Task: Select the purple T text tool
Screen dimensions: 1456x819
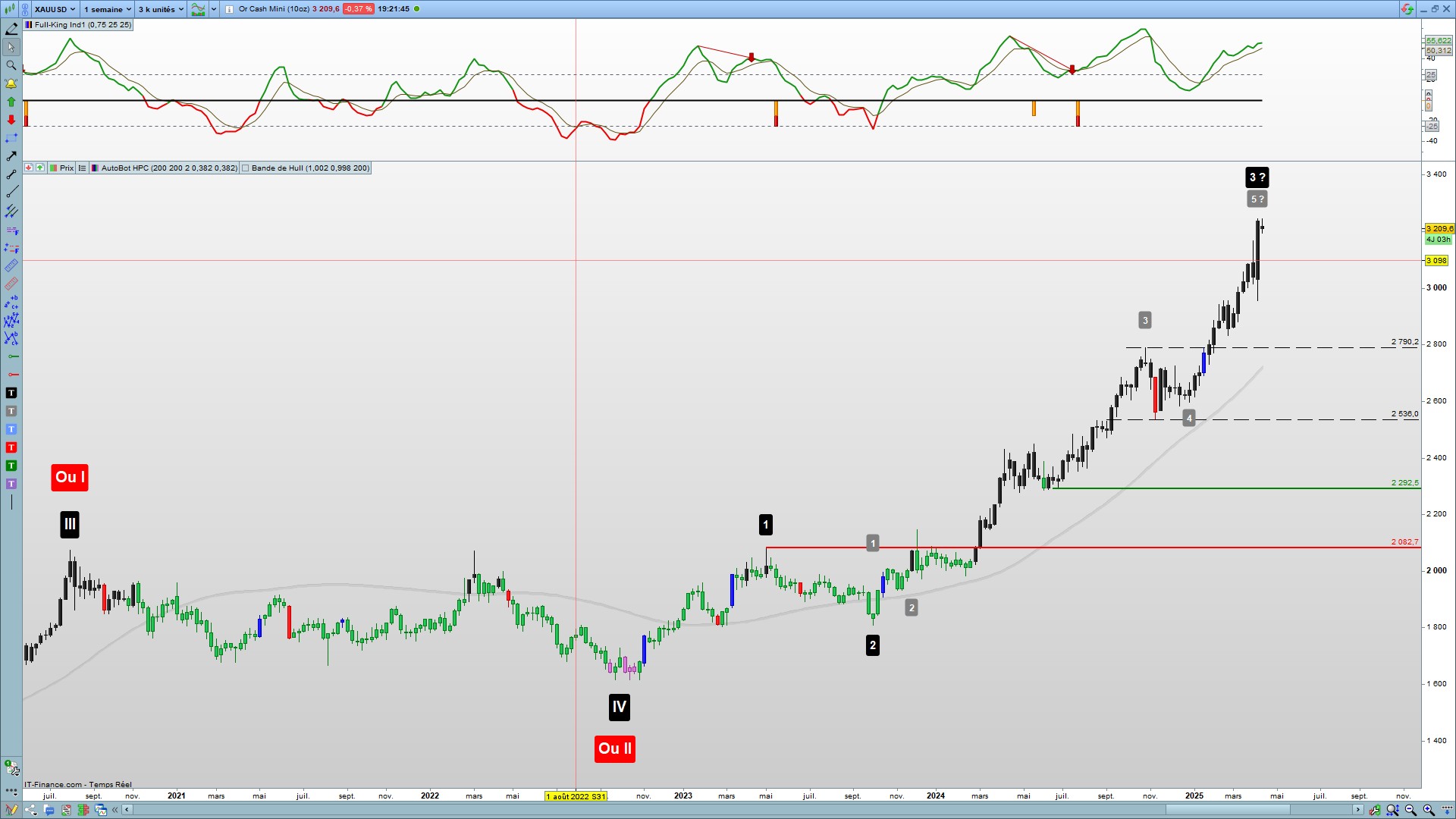Action: pos(11,484)
